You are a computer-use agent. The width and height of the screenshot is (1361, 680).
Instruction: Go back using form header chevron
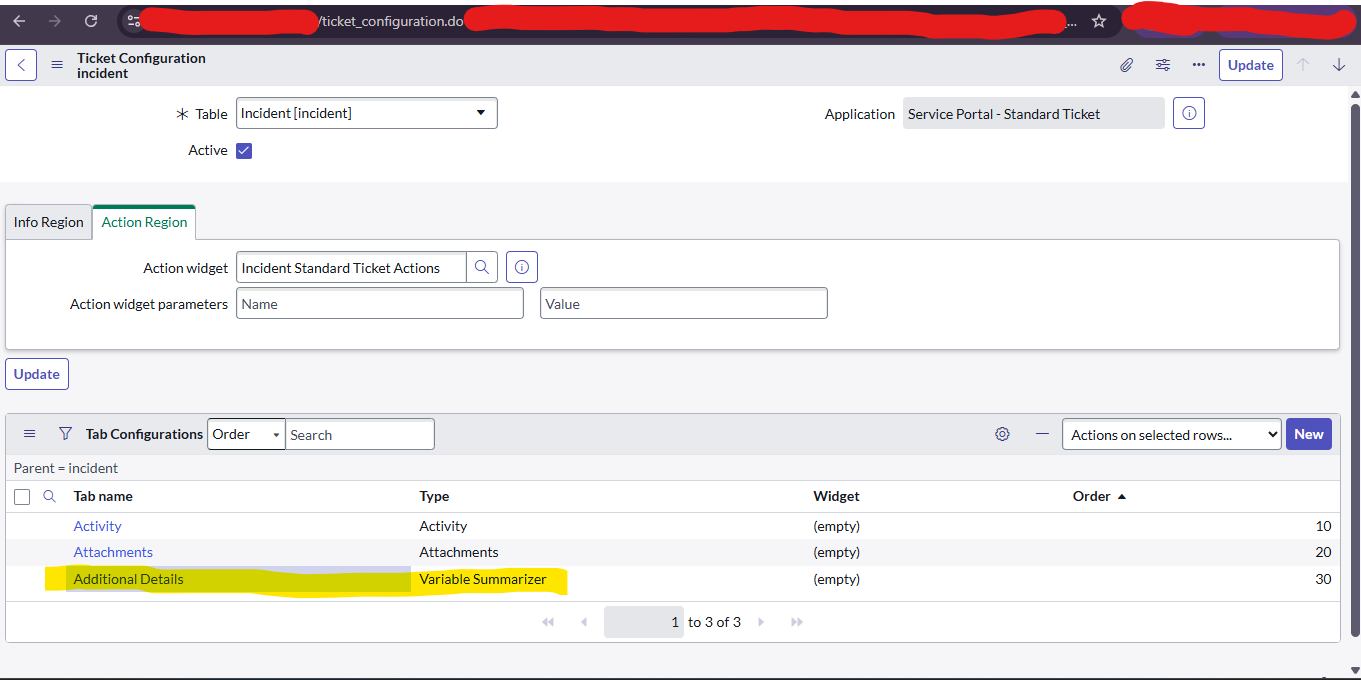(x=21, y=65)
